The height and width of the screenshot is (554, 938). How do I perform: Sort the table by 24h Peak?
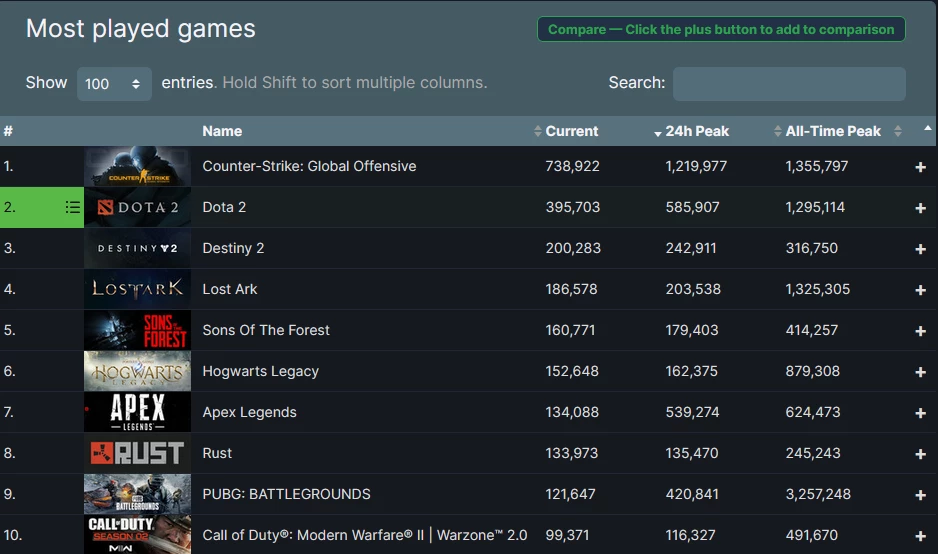[x=697, y=131]
